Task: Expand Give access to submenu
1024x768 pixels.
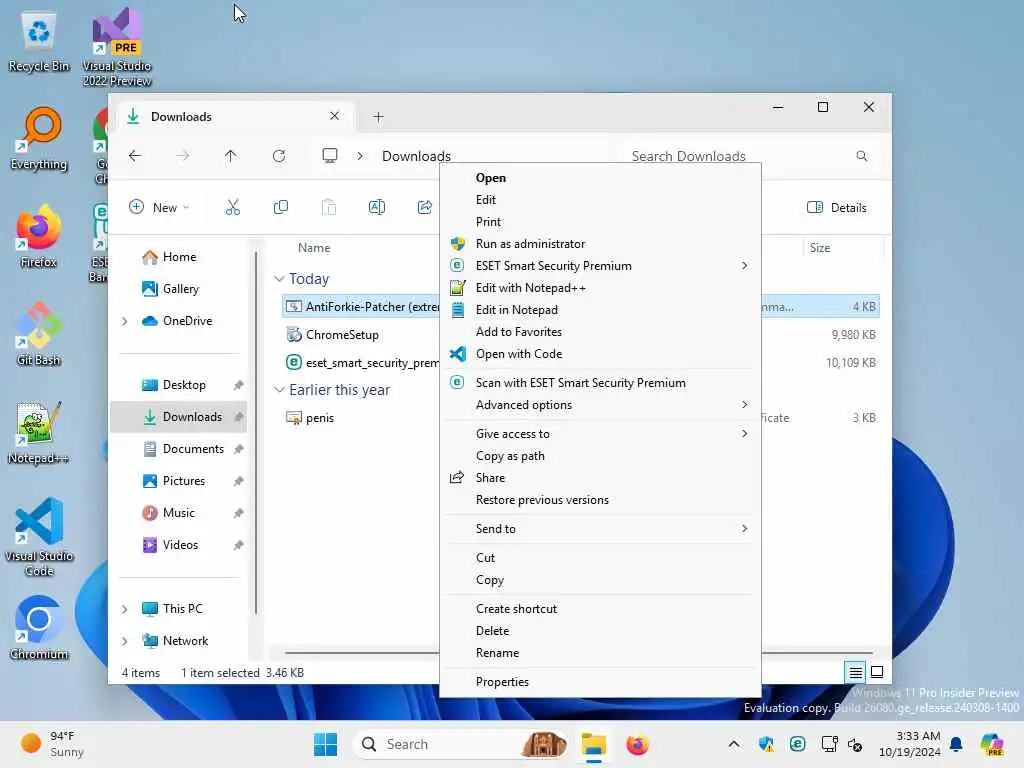Action: 600,434
